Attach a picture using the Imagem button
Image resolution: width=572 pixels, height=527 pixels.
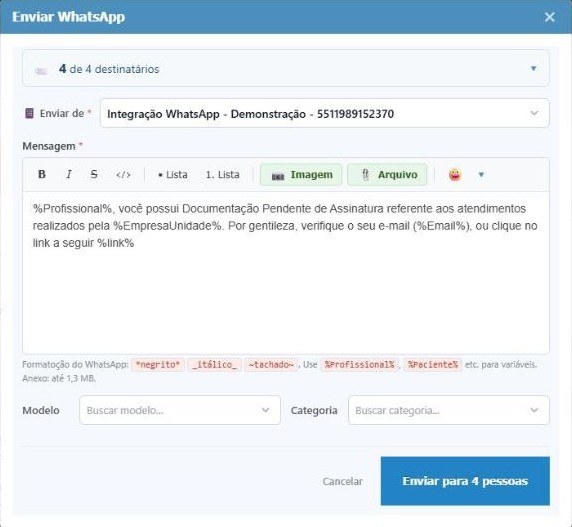(301, 175)
